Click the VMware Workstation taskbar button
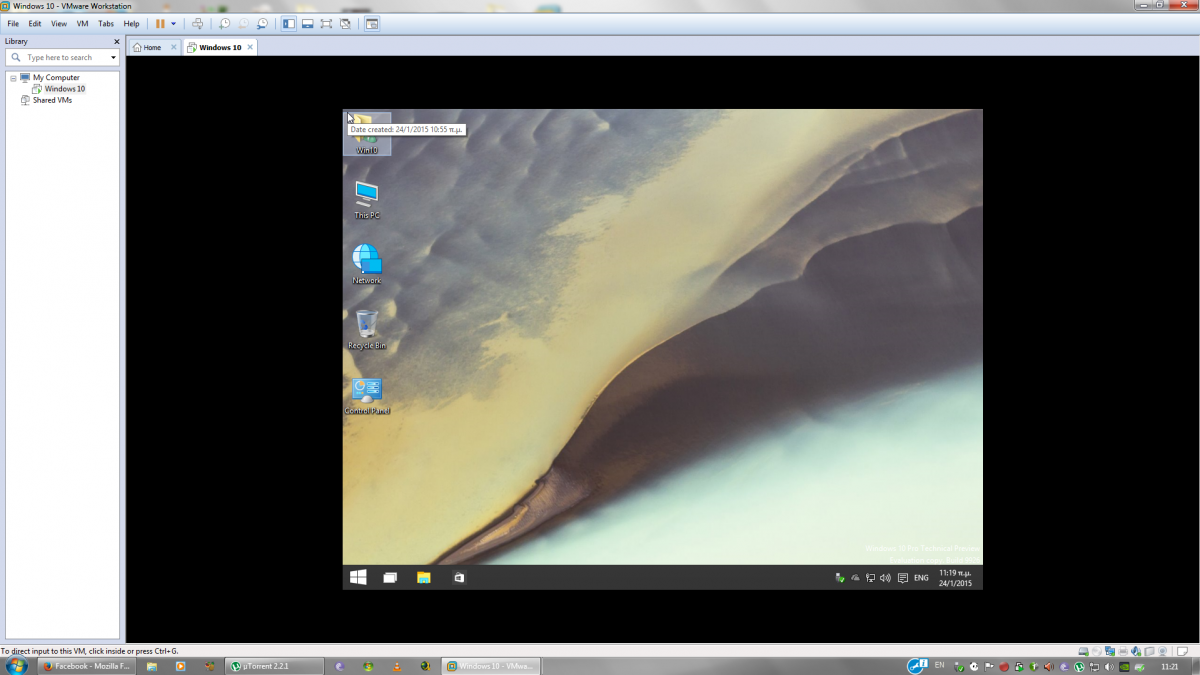The image size is (1200, 675). pos(492,666)
